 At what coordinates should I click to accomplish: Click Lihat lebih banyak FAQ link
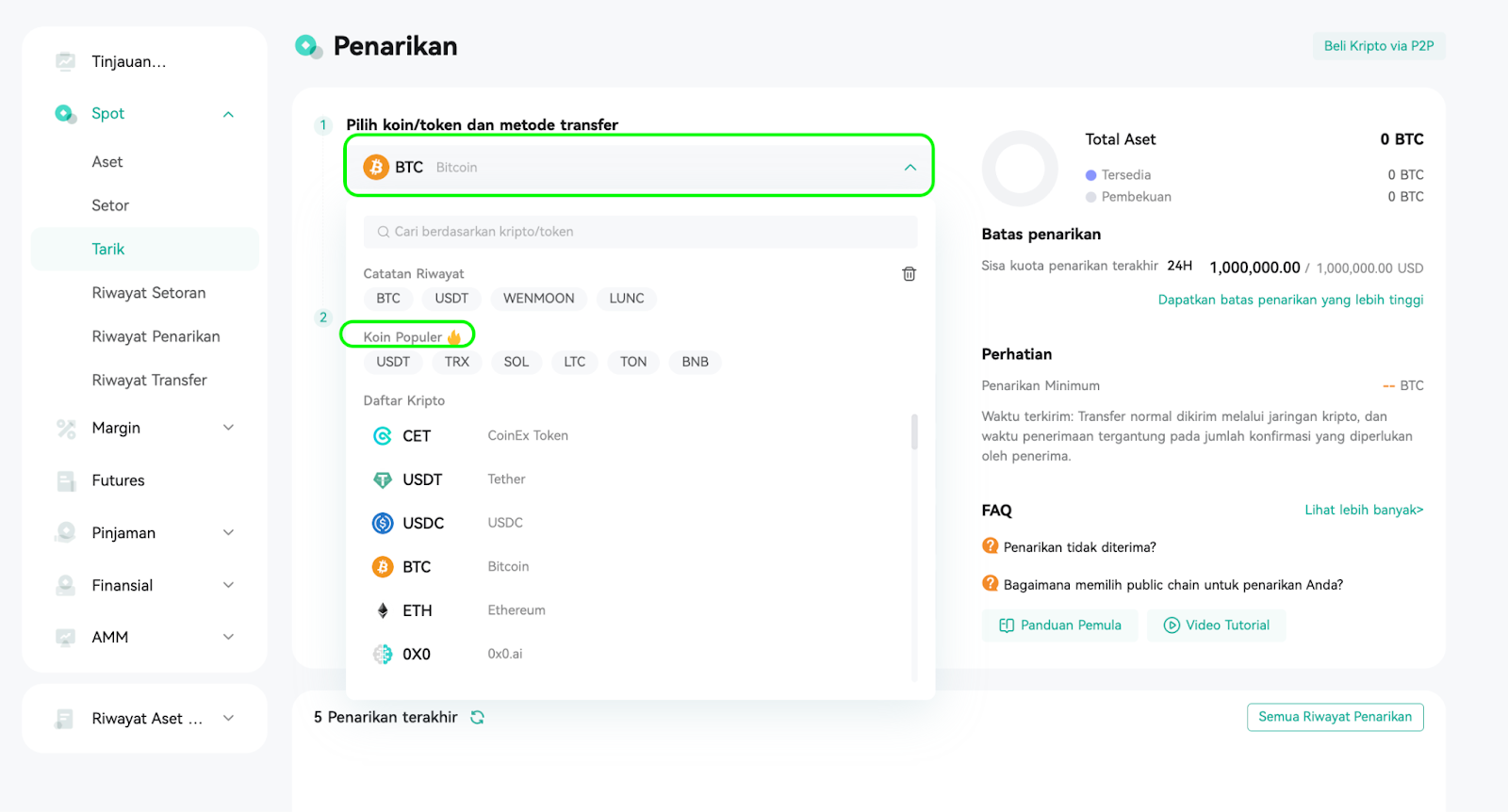(1364, 510)
